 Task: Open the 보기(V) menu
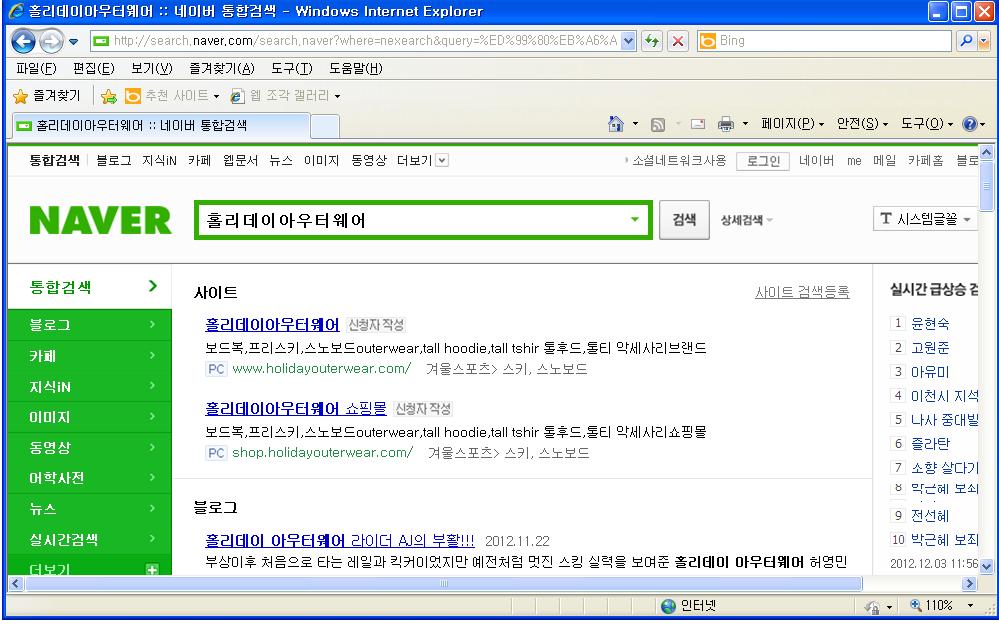click(152, 68)
